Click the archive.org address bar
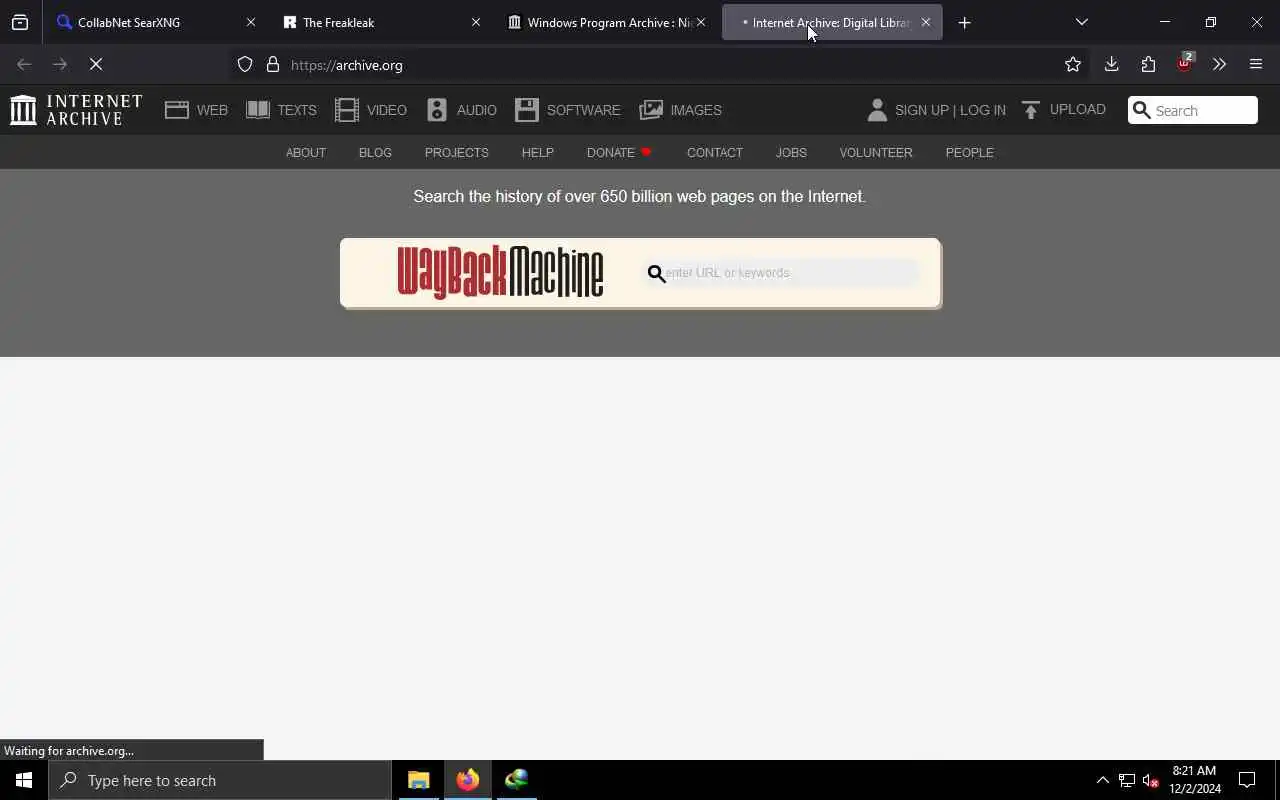The width and height of the screenshot is (1280, 800). 660,65
